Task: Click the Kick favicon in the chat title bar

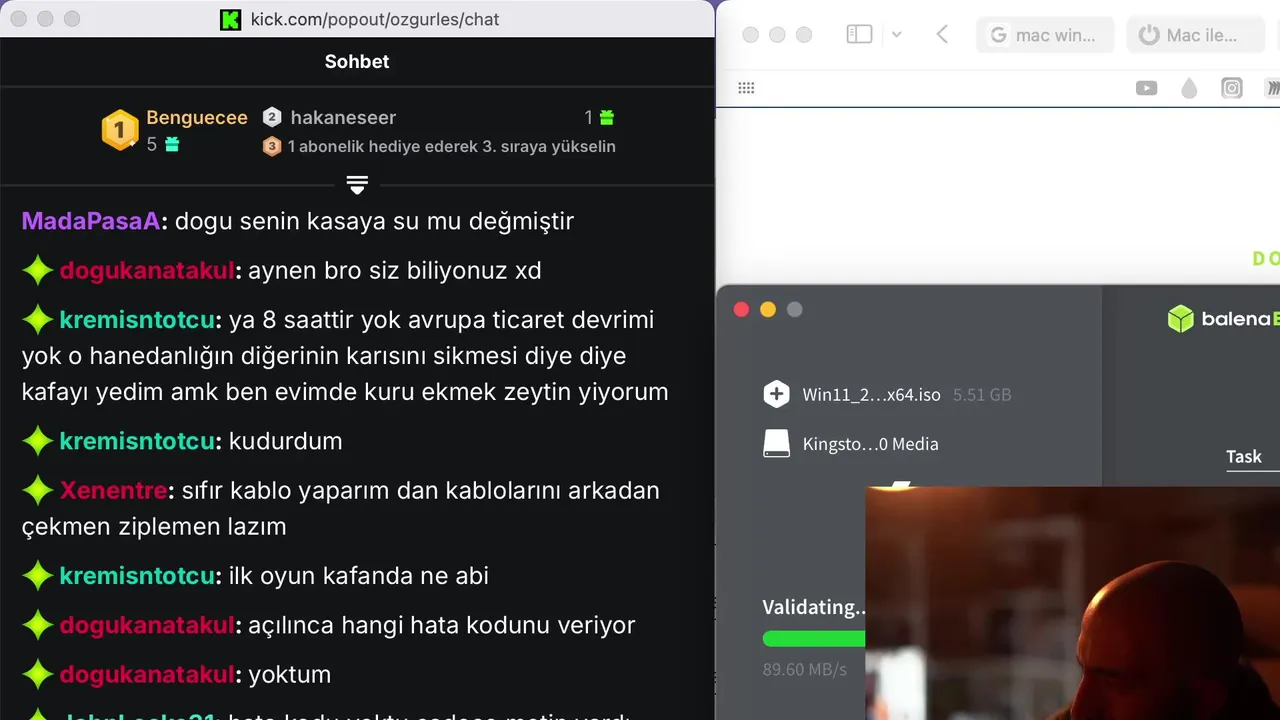Action: (x=231, y=19)
